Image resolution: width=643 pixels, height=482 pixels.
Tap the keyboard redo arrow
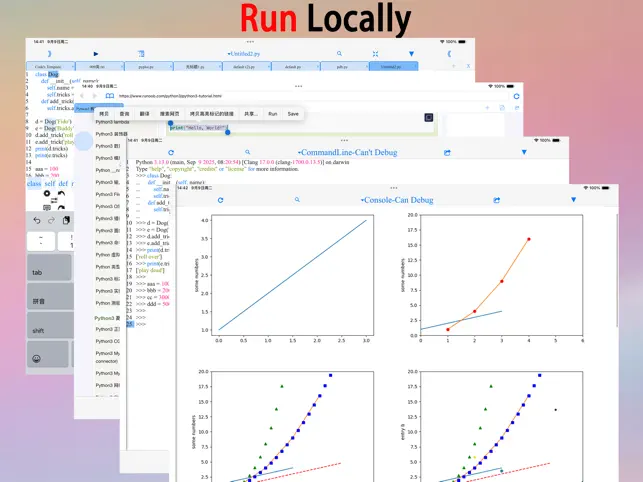tap(51, 221)
